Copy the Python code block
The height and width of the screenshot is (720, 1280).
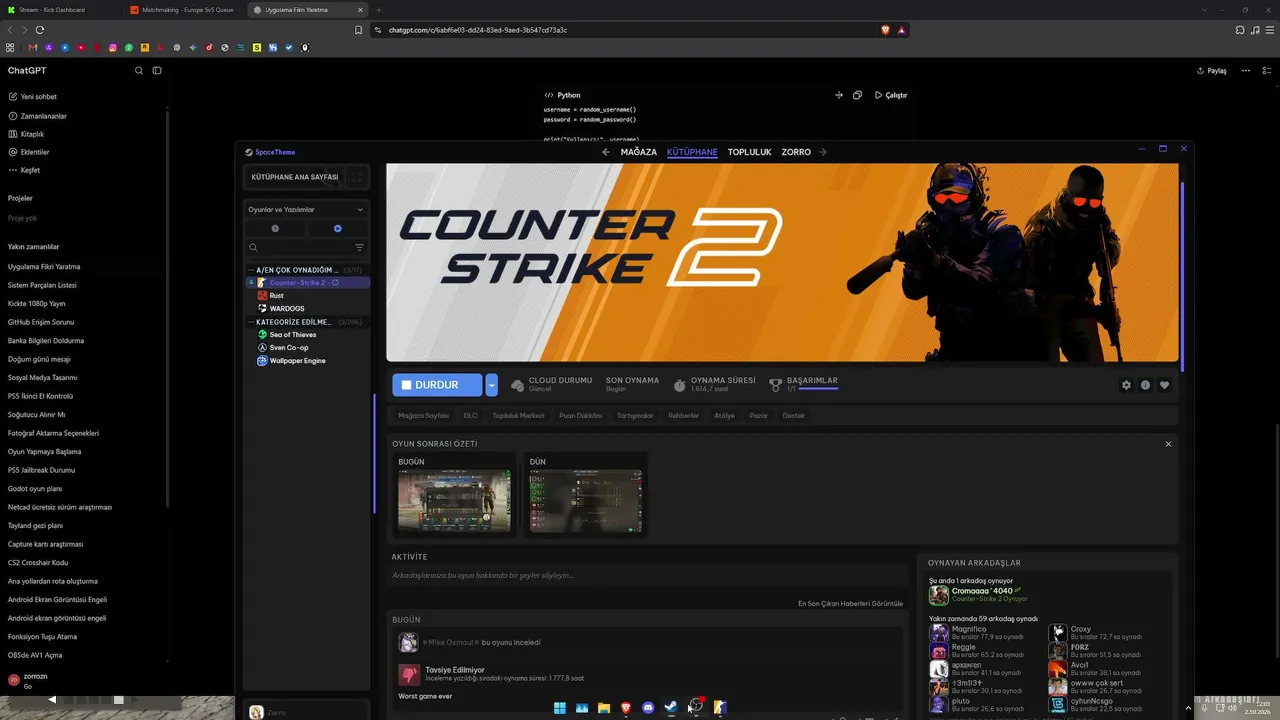click(x=857, y=95)
